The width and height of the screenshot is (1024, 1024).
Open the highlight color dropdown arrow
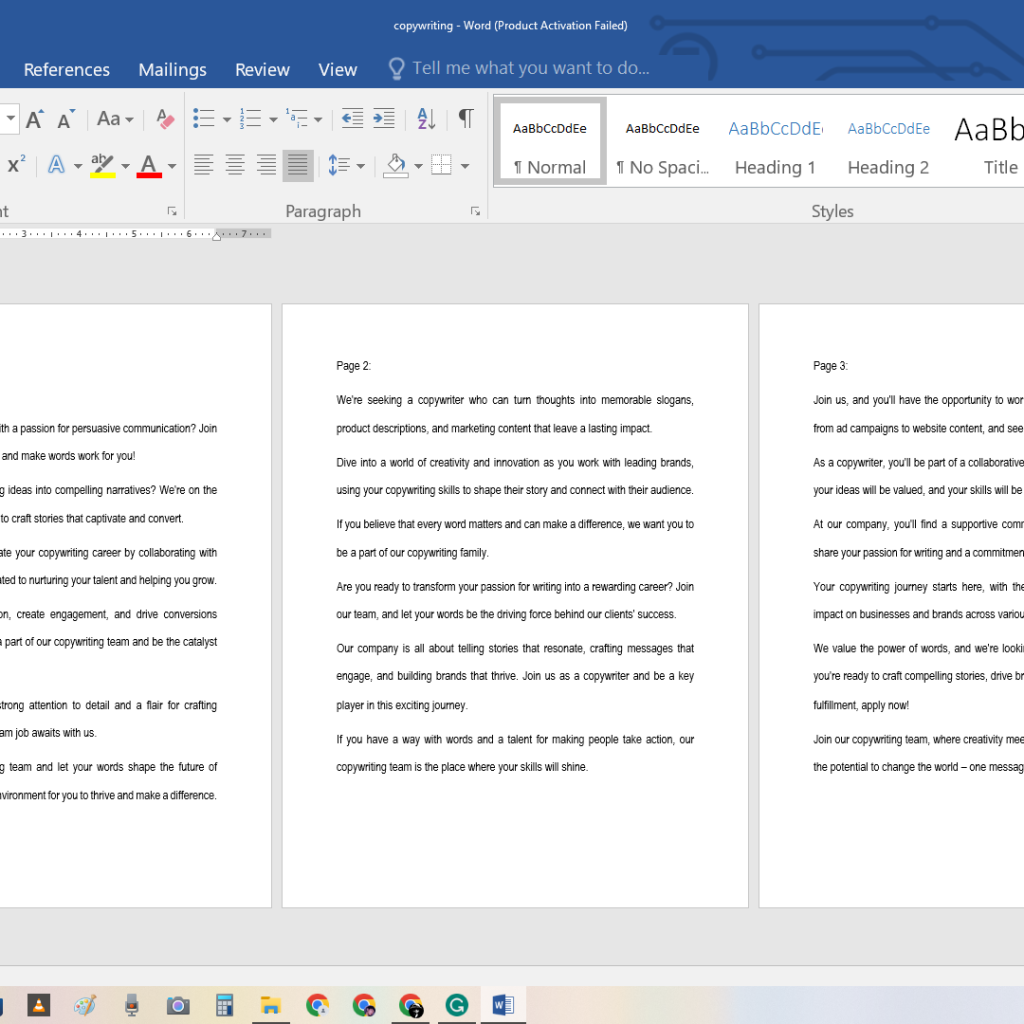click(x=125, y=166)
